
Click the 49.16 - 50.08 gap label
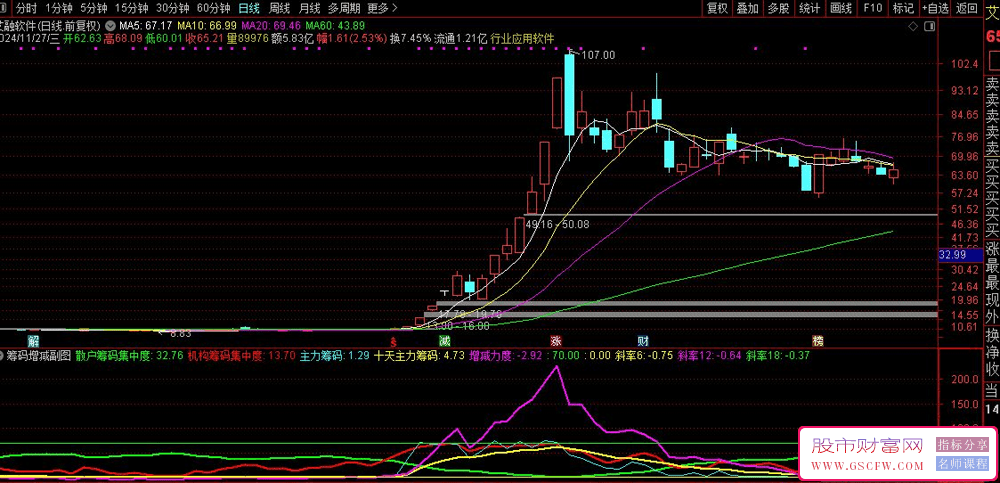point(557,224)
